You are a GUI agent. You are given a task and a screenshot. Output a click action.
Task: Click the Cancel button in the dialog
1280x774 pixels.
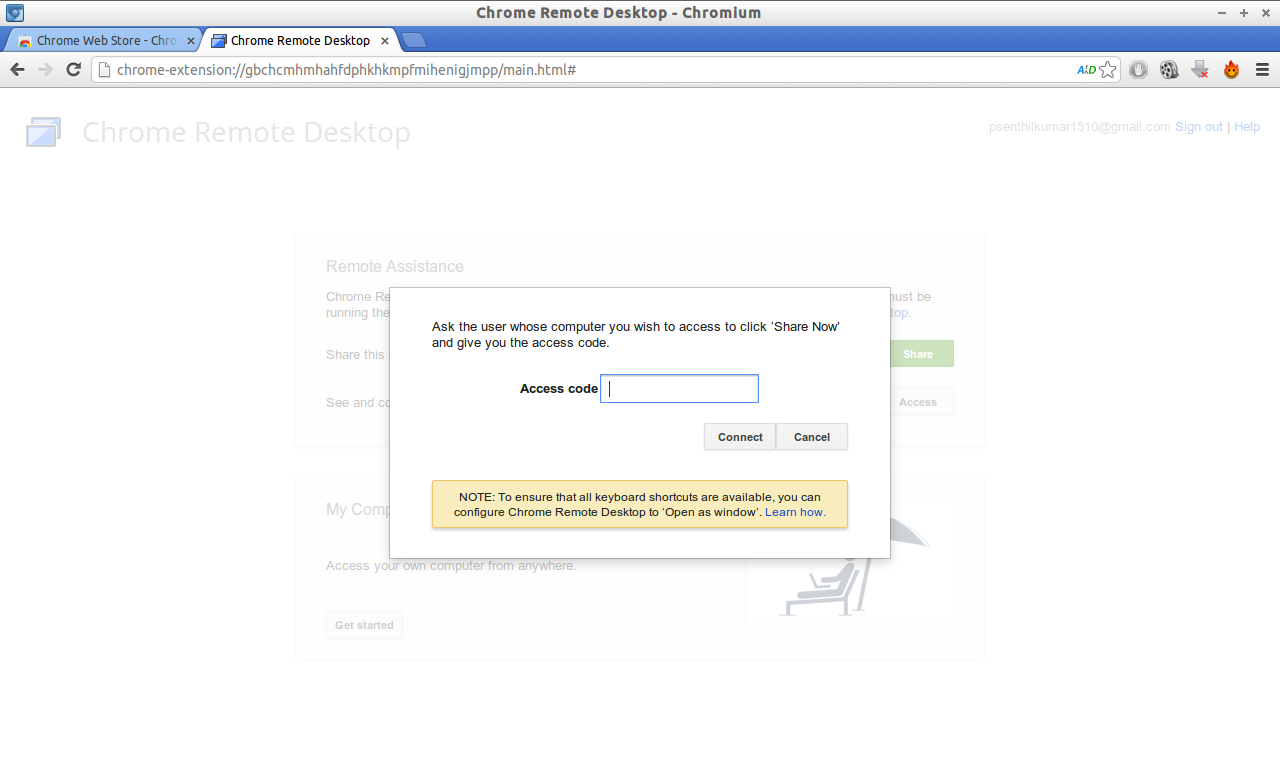[812, 437]
